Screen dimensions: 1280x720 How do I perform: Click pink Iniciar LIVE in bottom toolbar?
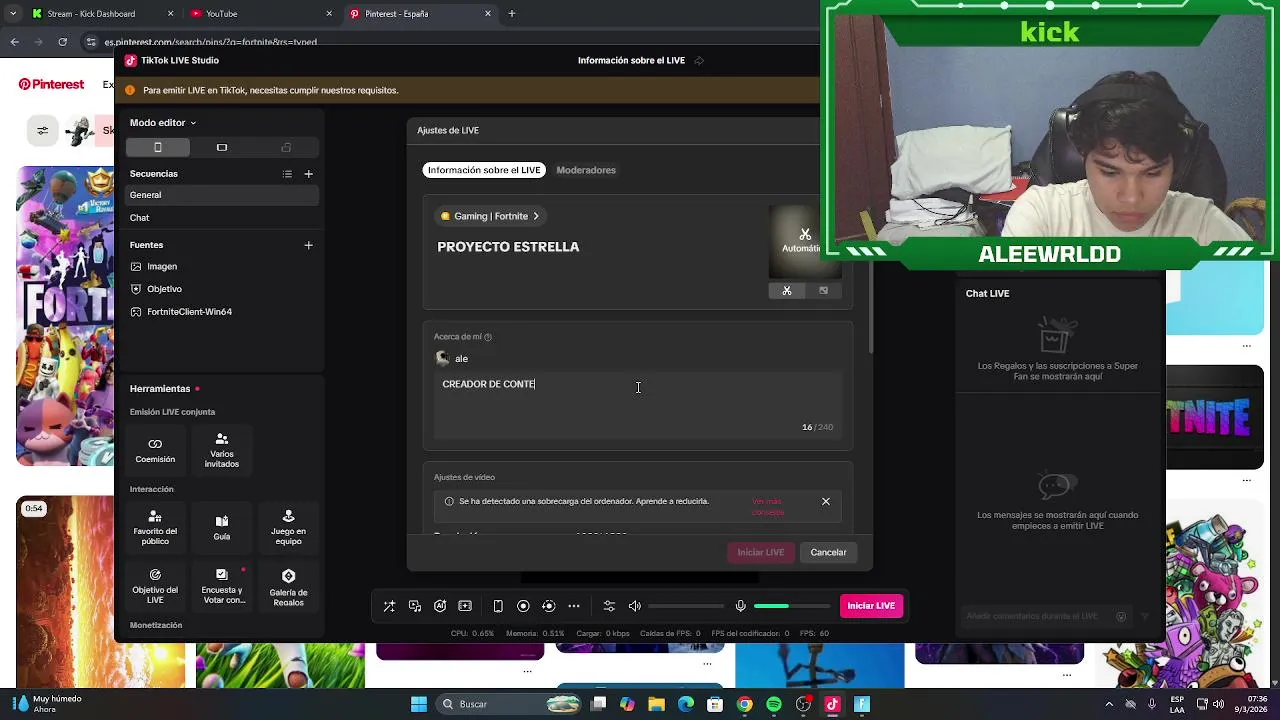click(x=871, y=606)
